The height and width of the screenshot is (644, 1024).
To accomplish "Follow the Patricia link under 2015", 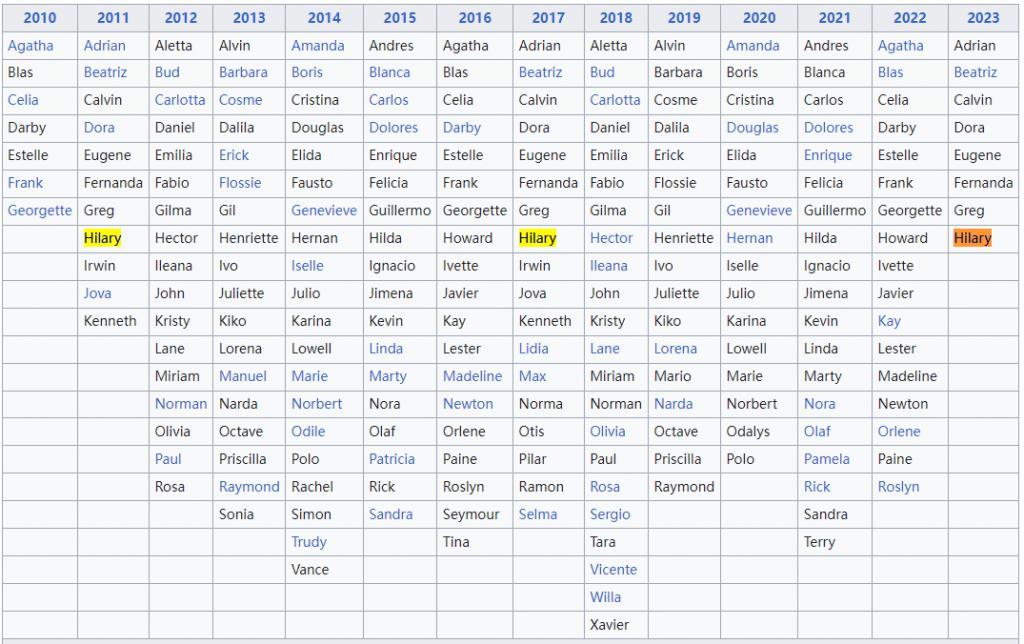I will 392,459.
